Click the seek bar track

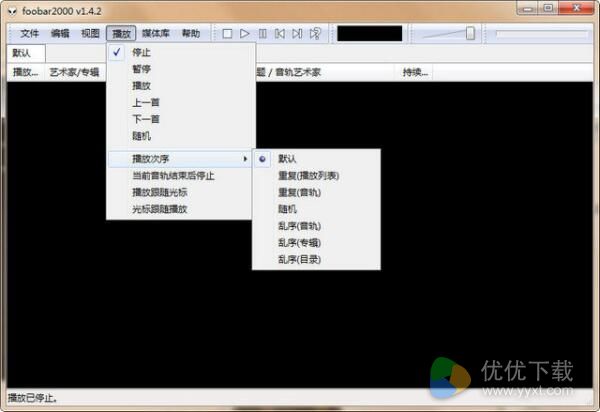[x=541, y=34]
